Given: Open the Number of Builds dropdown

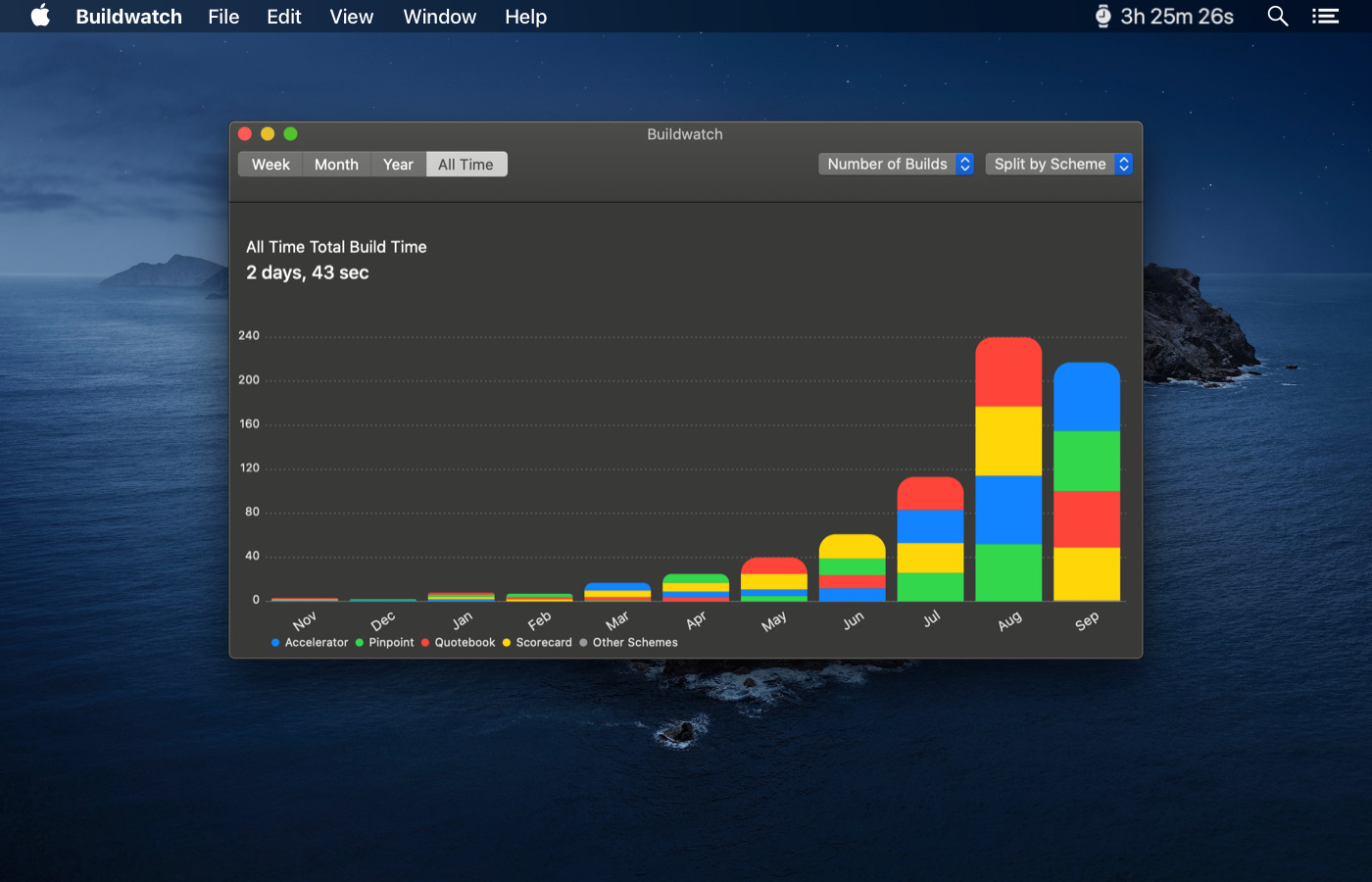Looking at the screenshot, I should [897, 164].
